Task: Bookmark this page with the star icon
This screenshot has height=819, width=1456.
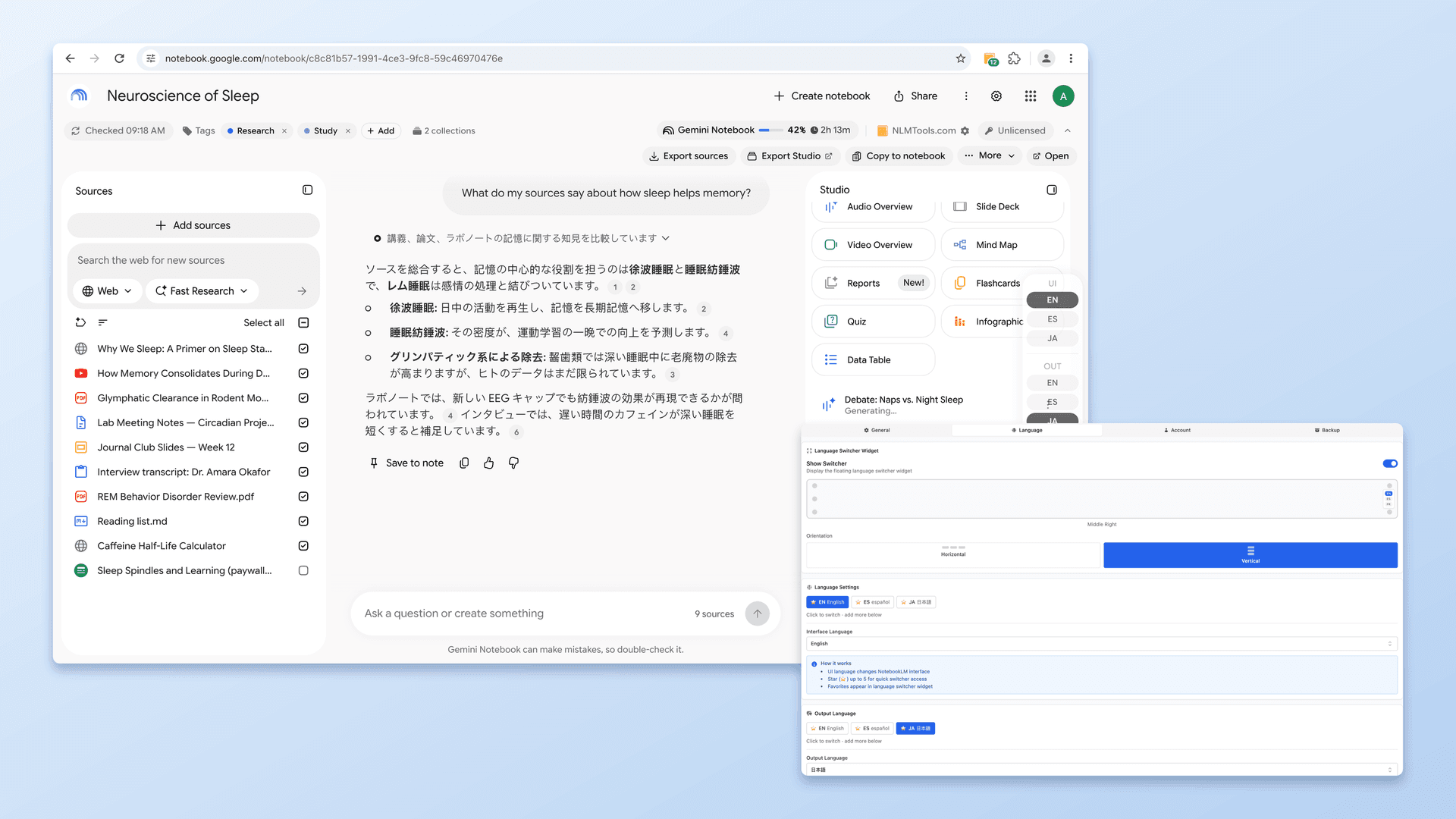Action: pos(961,58)
